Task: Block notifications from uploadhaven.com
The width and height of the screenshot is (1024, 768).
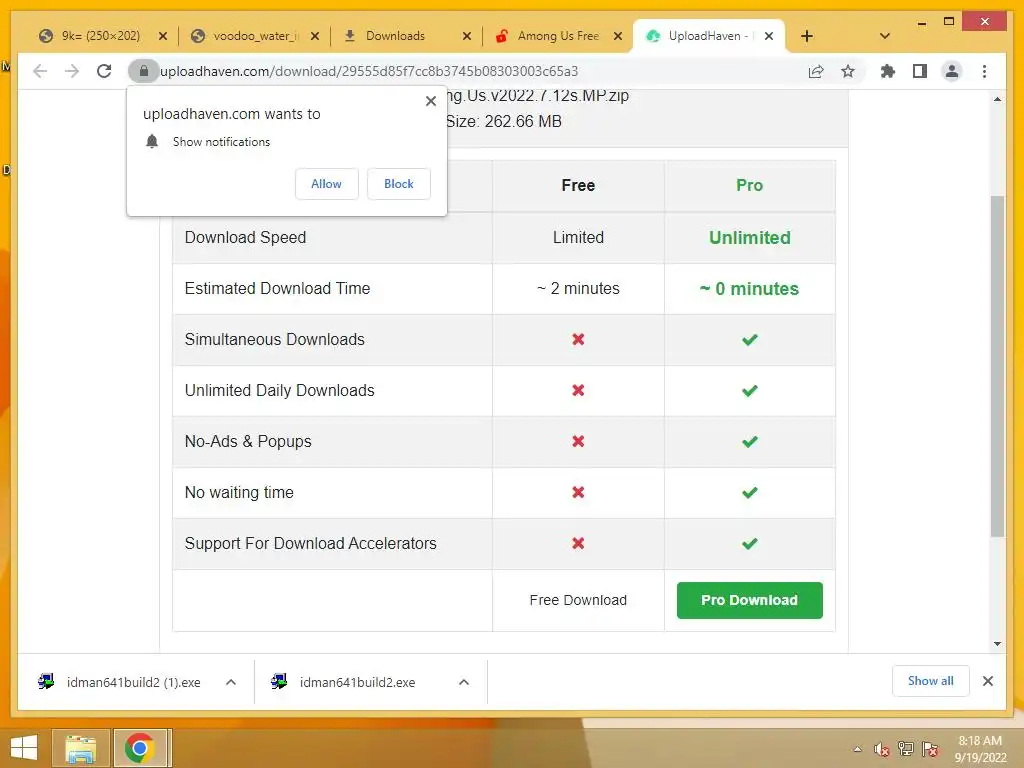Action: 398,184
